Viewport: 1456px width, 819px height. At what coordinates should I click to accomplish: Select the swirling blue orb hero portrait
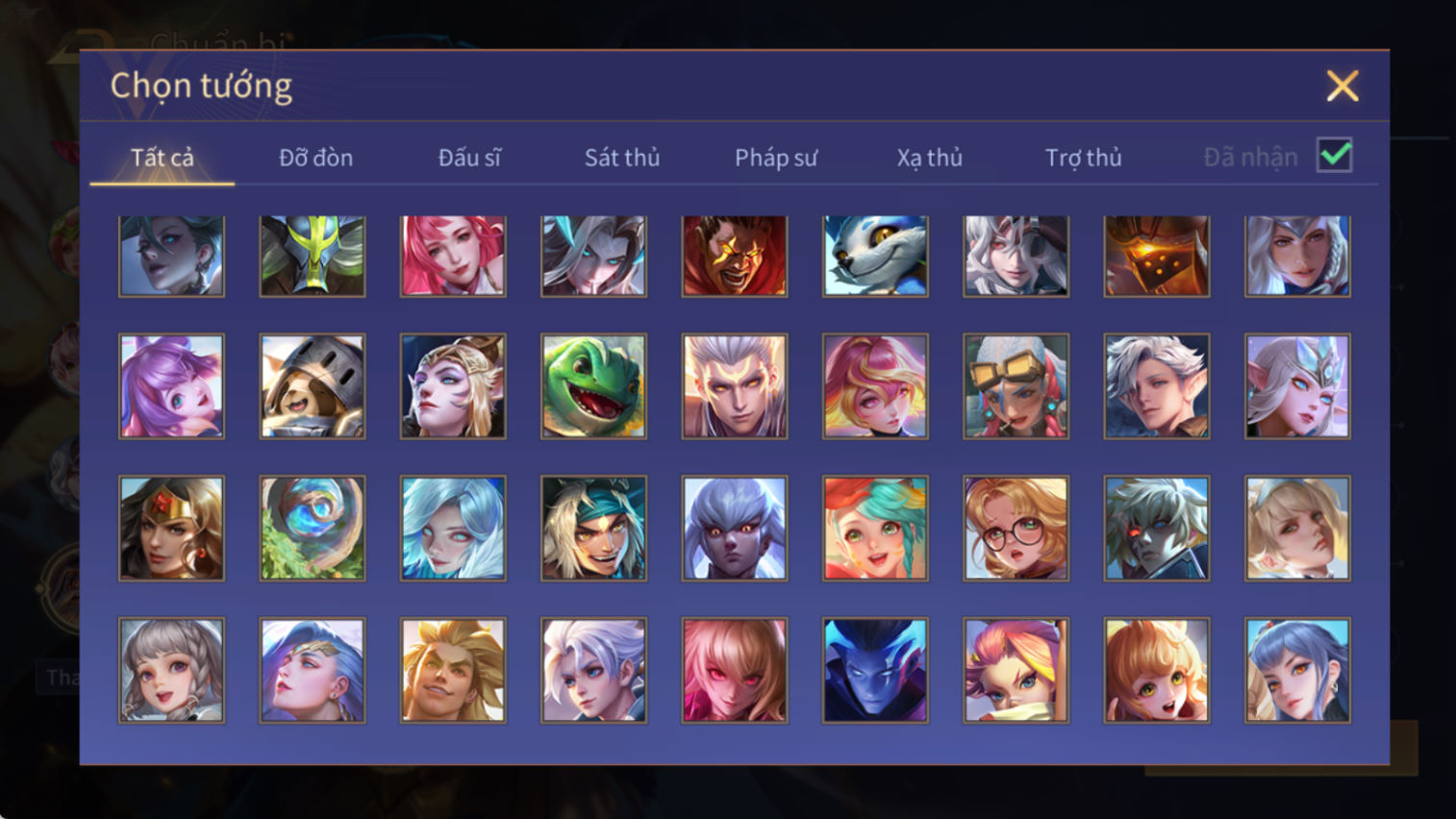coord(313,528)
